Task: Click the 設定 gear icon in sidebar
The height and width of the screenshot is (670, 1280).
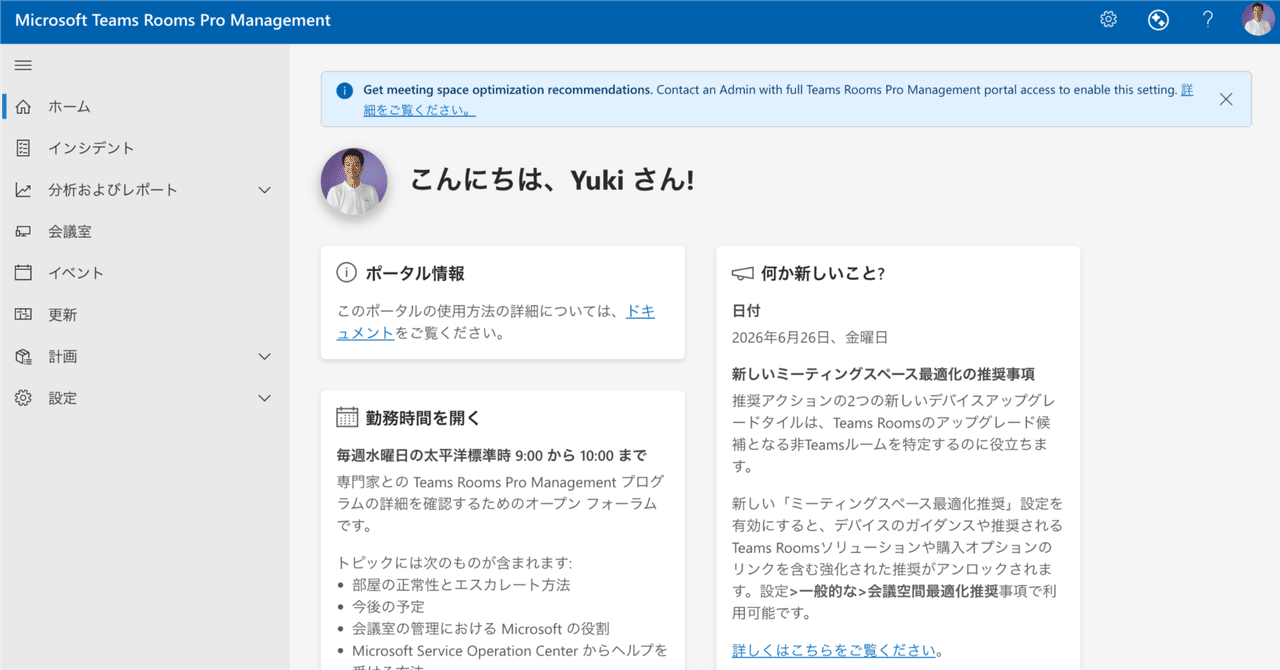Action: coord(23,398)
